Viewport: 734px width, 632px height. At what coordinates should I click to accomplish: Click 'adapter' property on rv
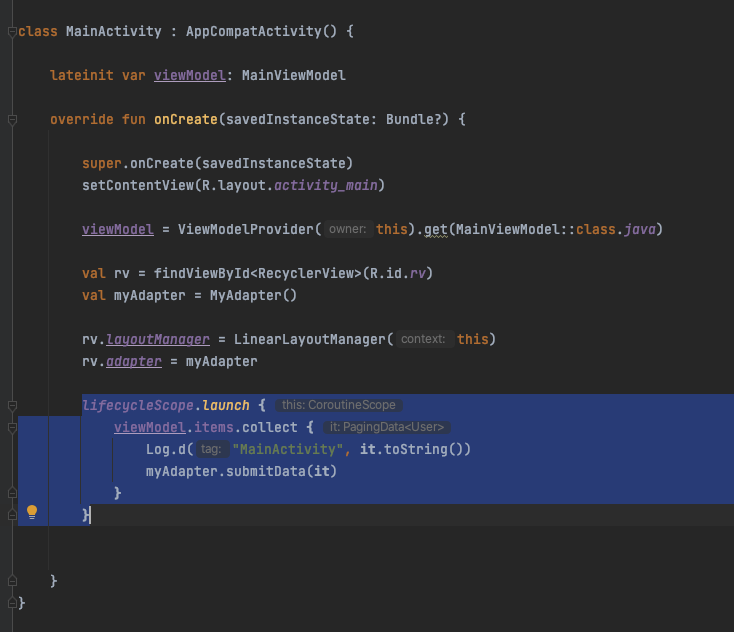coord(134,361)
